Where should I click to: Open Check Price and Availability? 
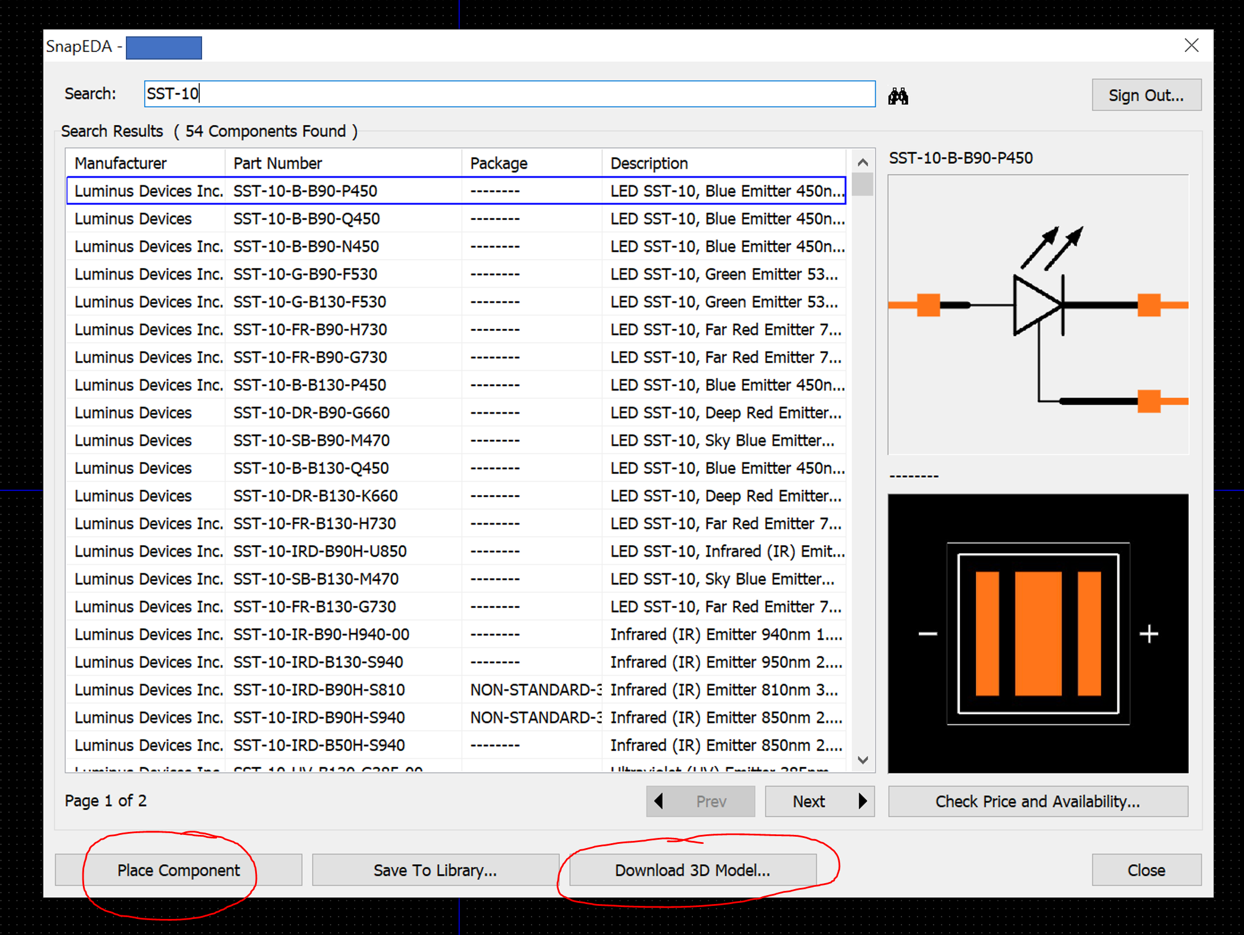click(x=1038, y=801)
